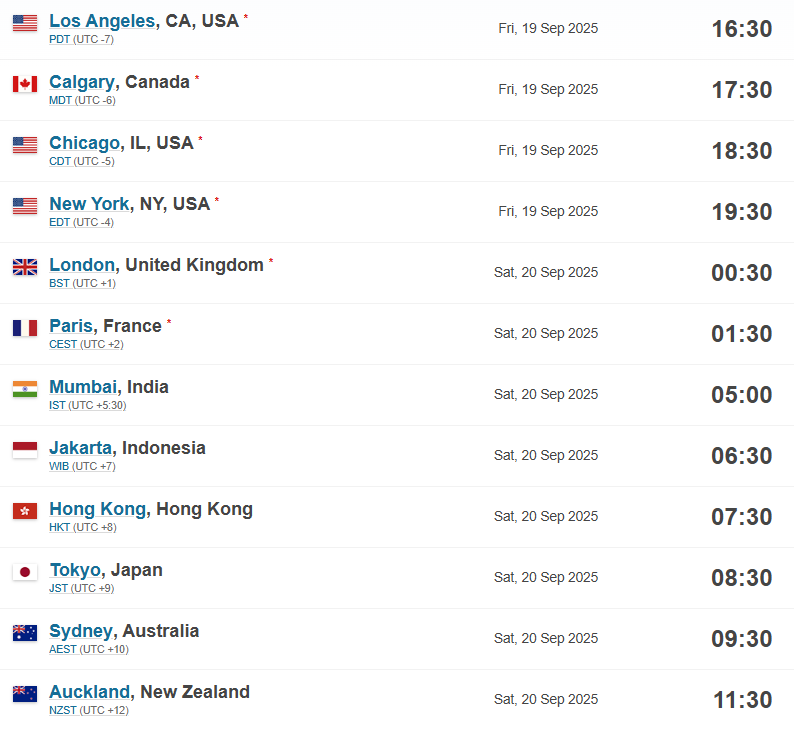
Task: Open the New York city link
Action: click(89, 203)
